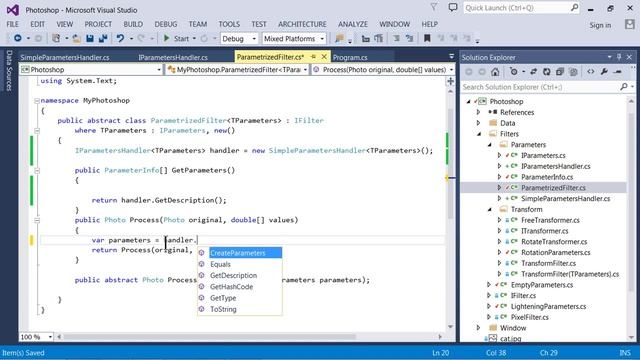The height and width of the screenshot is (360, 640).
Task: Click the editor split window icon
Action: click(x=451, y=81)
